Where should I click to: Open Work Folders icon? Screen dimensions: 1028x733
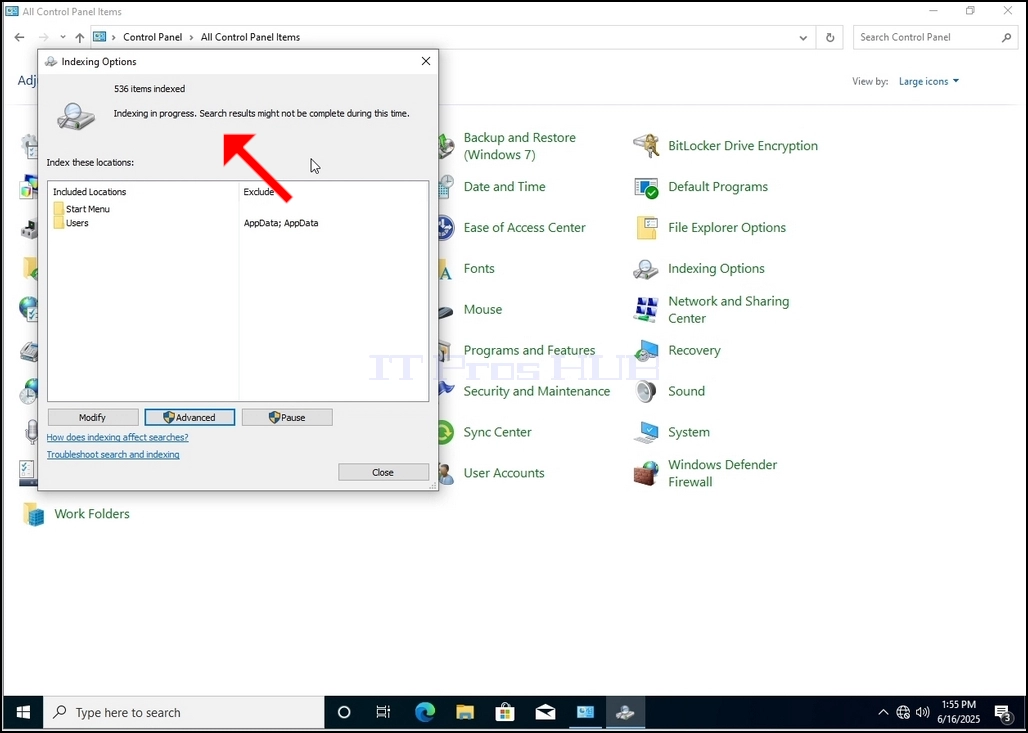click(x=33, y=514)
